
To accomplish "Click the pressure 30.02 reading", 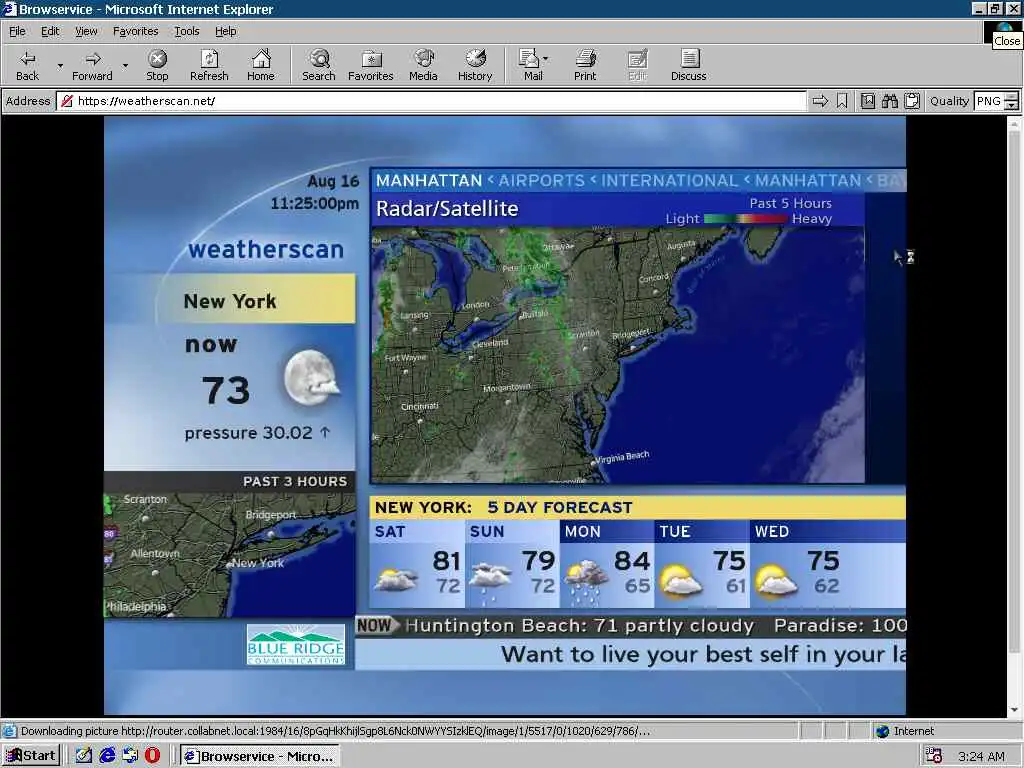I will click(257, 433).
